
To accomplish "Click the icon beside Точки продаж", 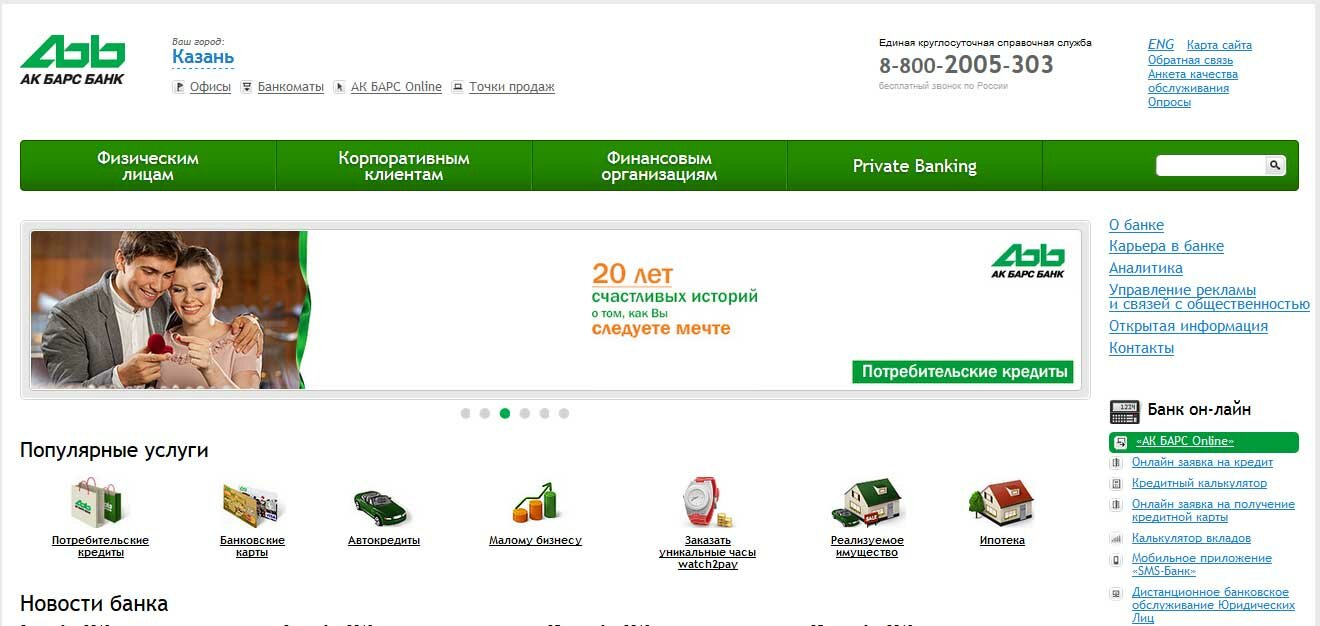I will click(x=457, y=87).
